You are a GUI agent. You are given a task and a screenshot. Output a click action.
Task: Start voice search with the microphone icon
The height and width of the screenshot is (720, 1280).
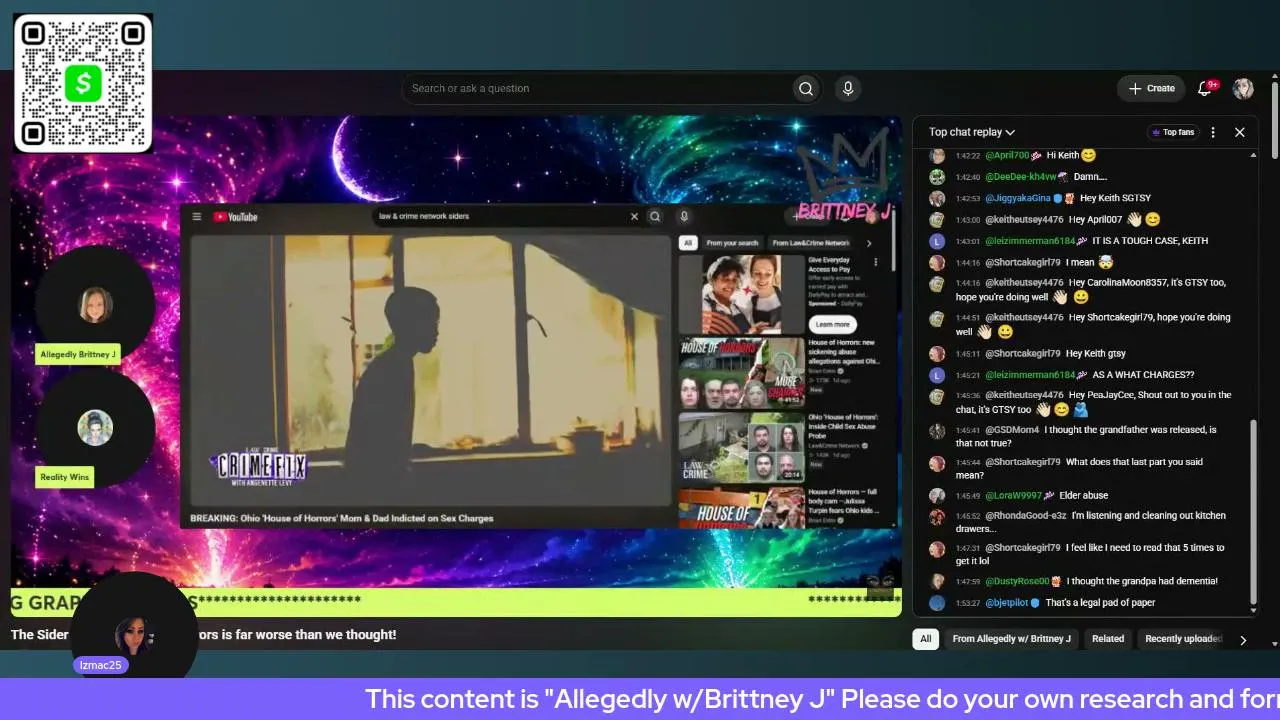pyautogui.click(x=848, y=88)
